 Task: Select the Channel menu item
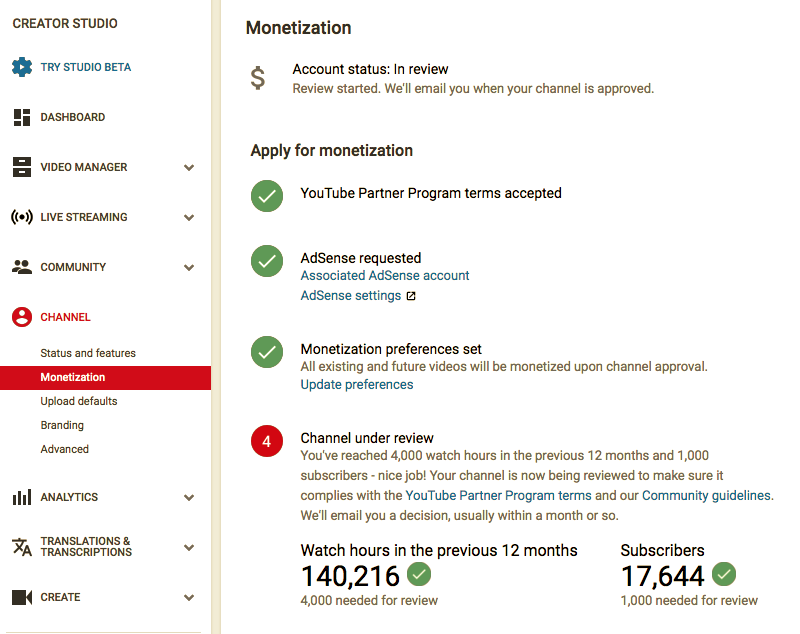tap(65, 317)
